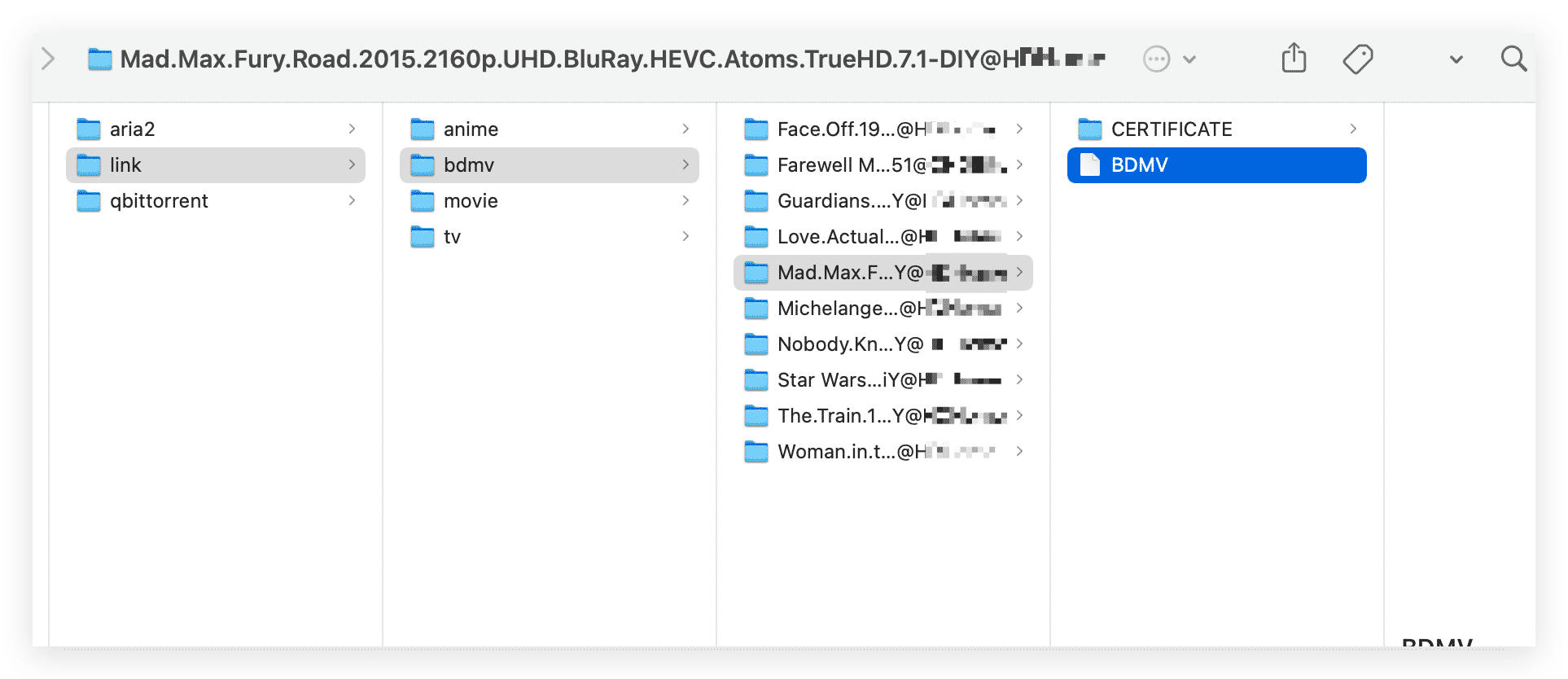1568x679 pixels.
Task: Open the CERTIFICATE folder
Action: (1171, 129)
